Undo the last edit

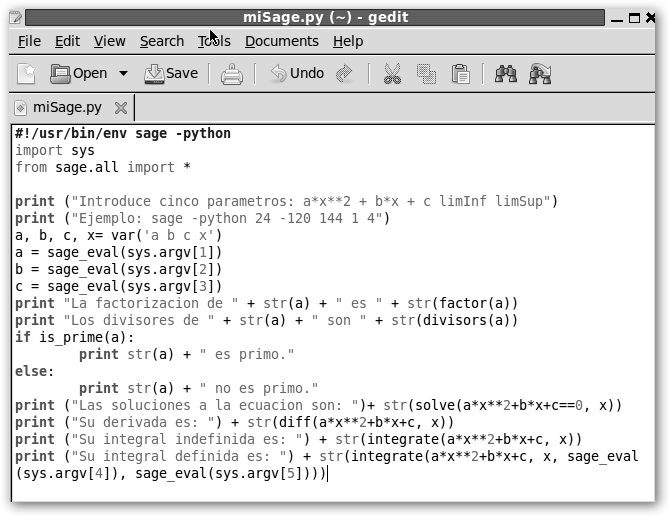coord(296,73)
